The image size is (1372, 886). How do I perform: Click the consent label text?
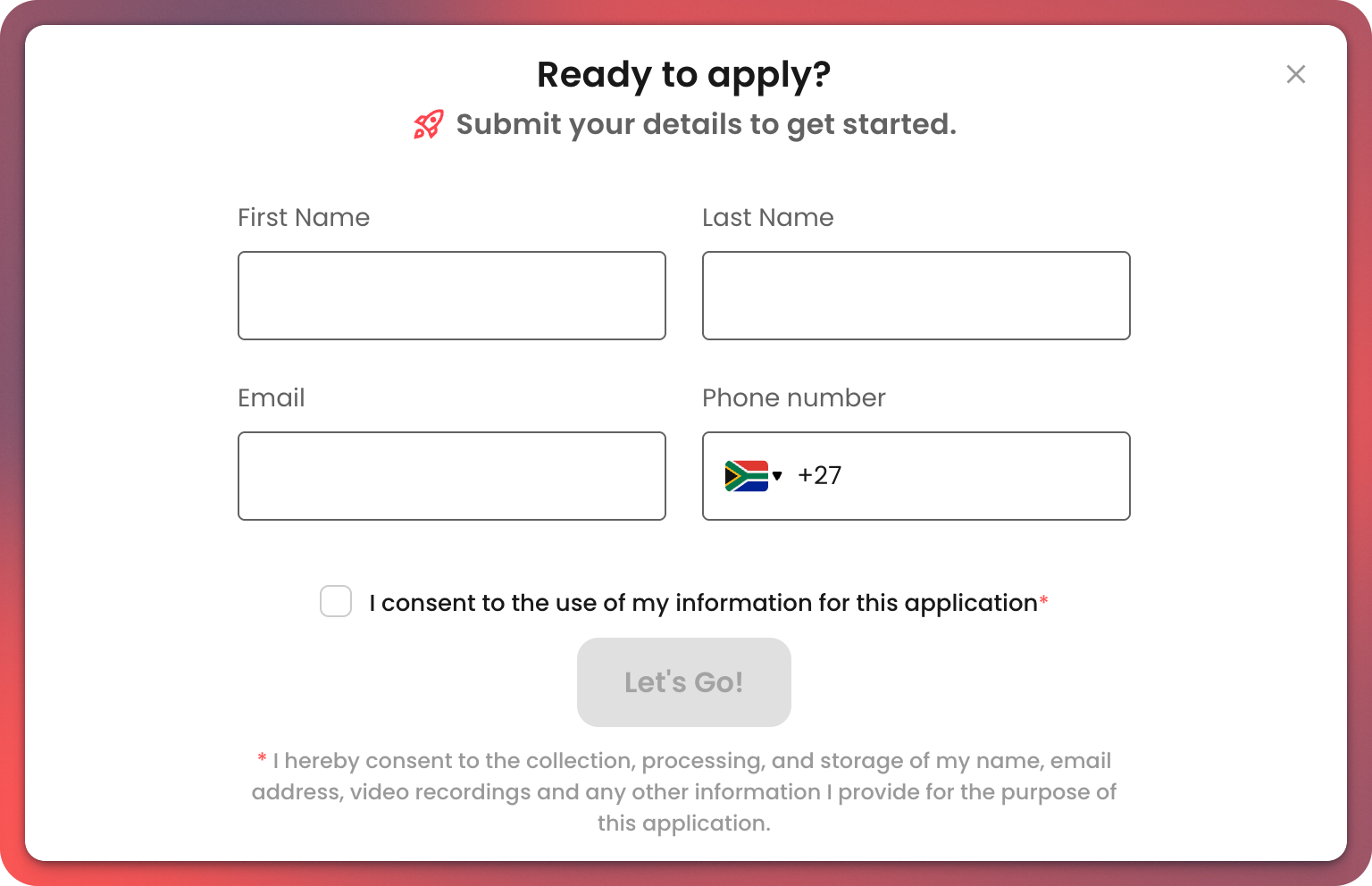pyautogui.click(x=703, y=603)
